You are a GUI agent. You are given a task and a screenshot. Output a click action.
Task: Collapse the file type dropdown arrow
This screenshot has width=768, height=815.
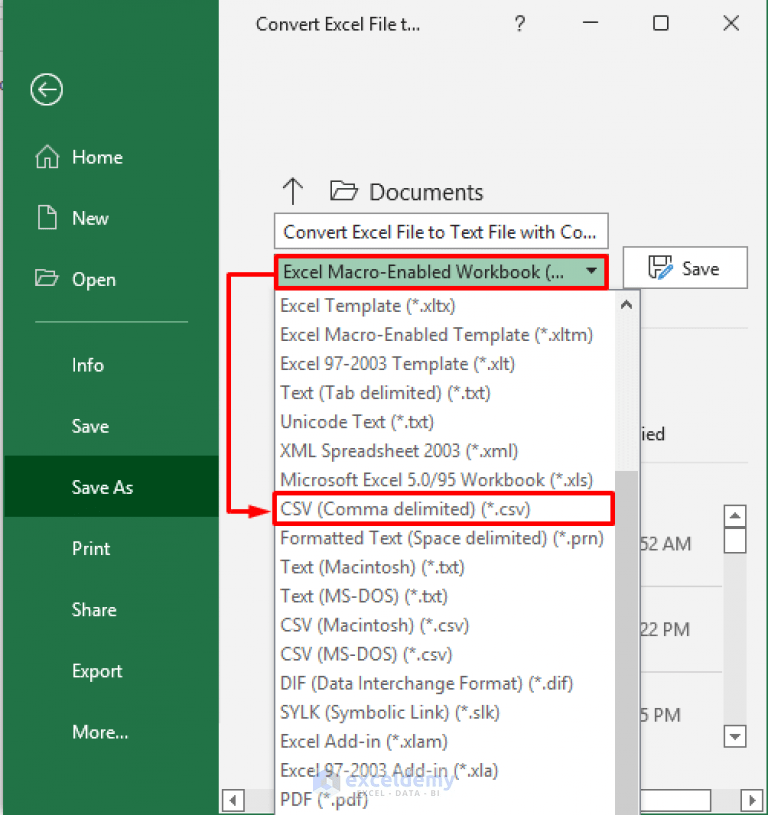[x=591, y=271]
